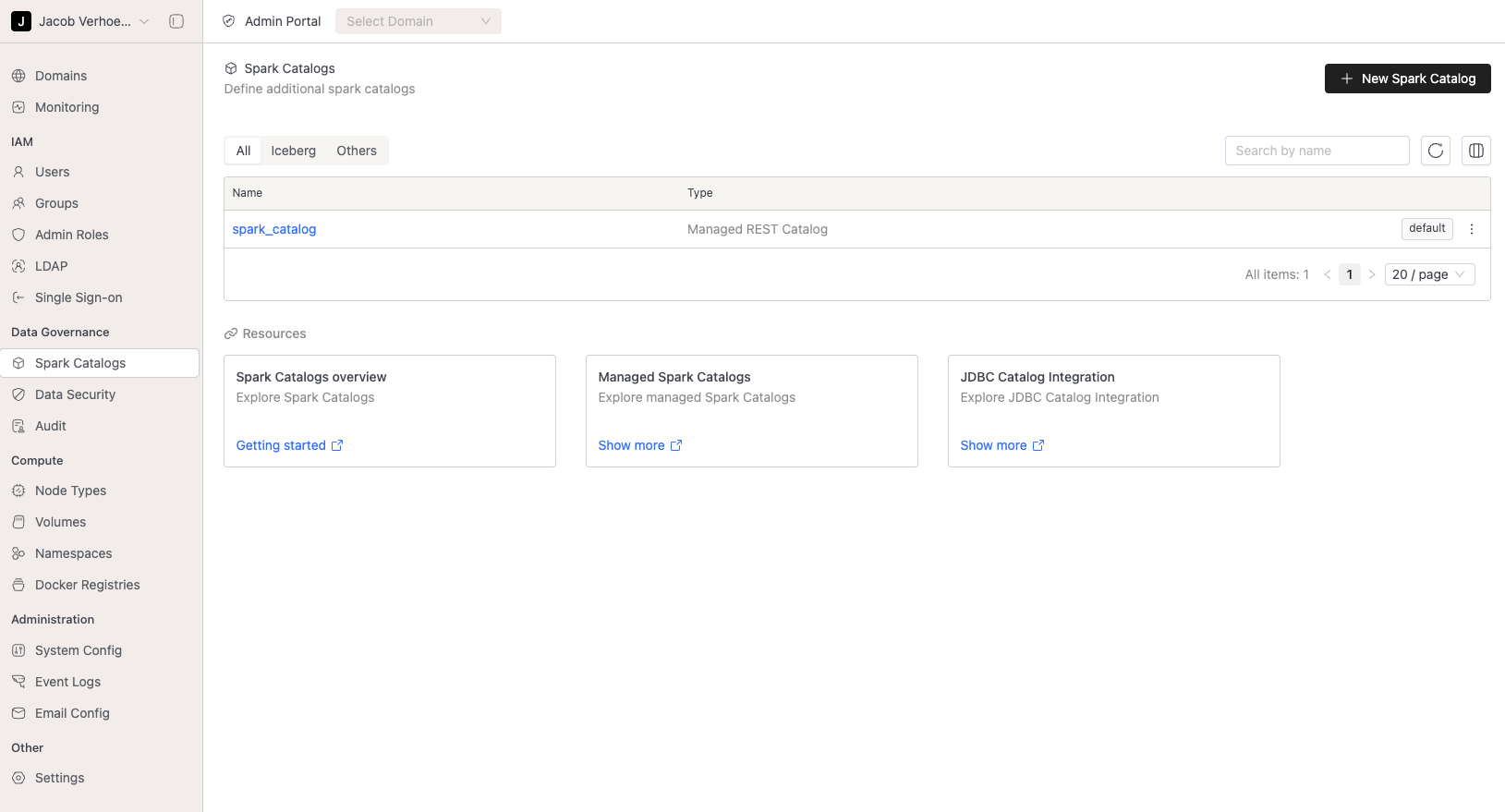This screenshot has width=1505, height=812.
Task: Focus the Search by name field
Action: point(1317,151)
